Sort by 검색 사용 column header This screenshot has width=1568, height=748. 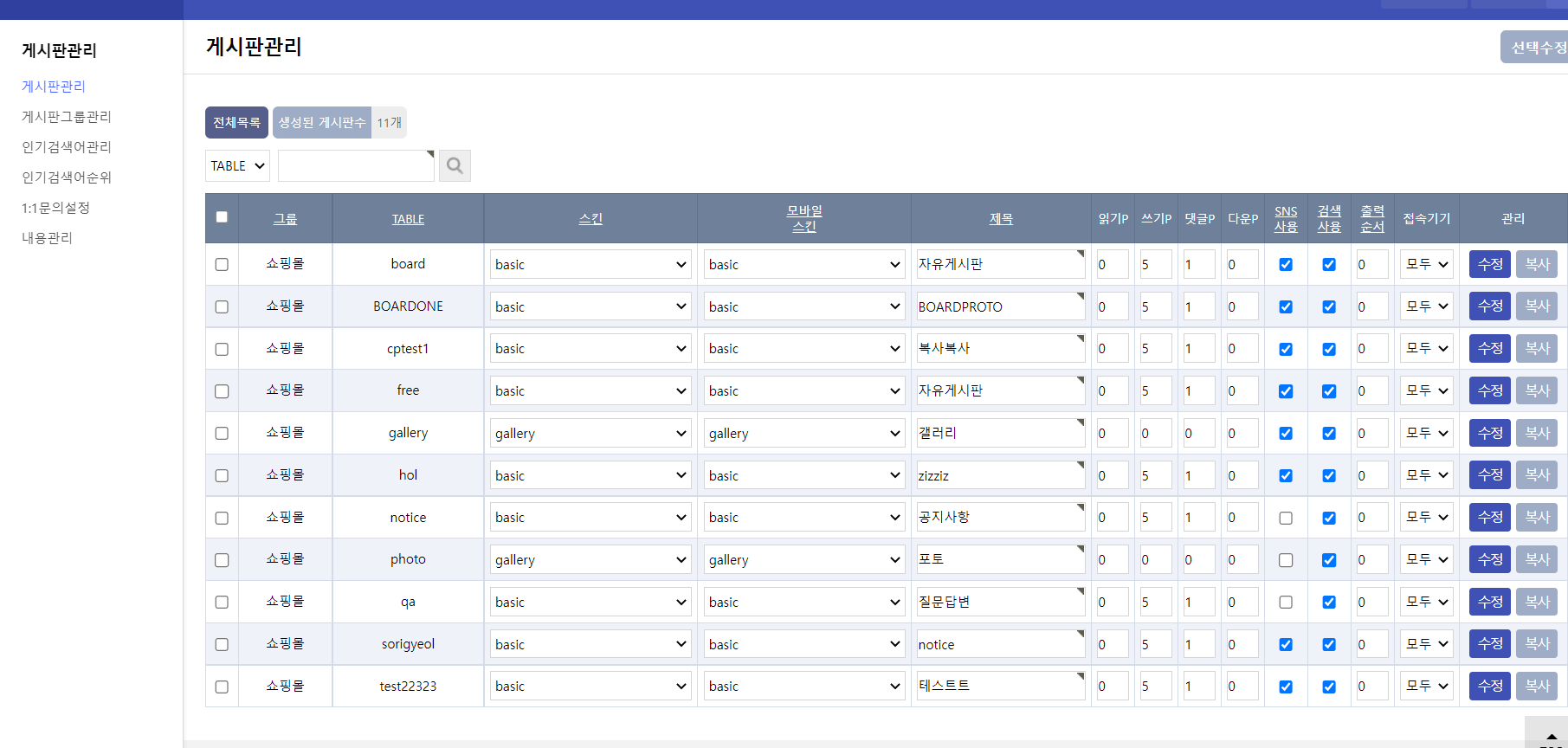(x=1329, y=218)
